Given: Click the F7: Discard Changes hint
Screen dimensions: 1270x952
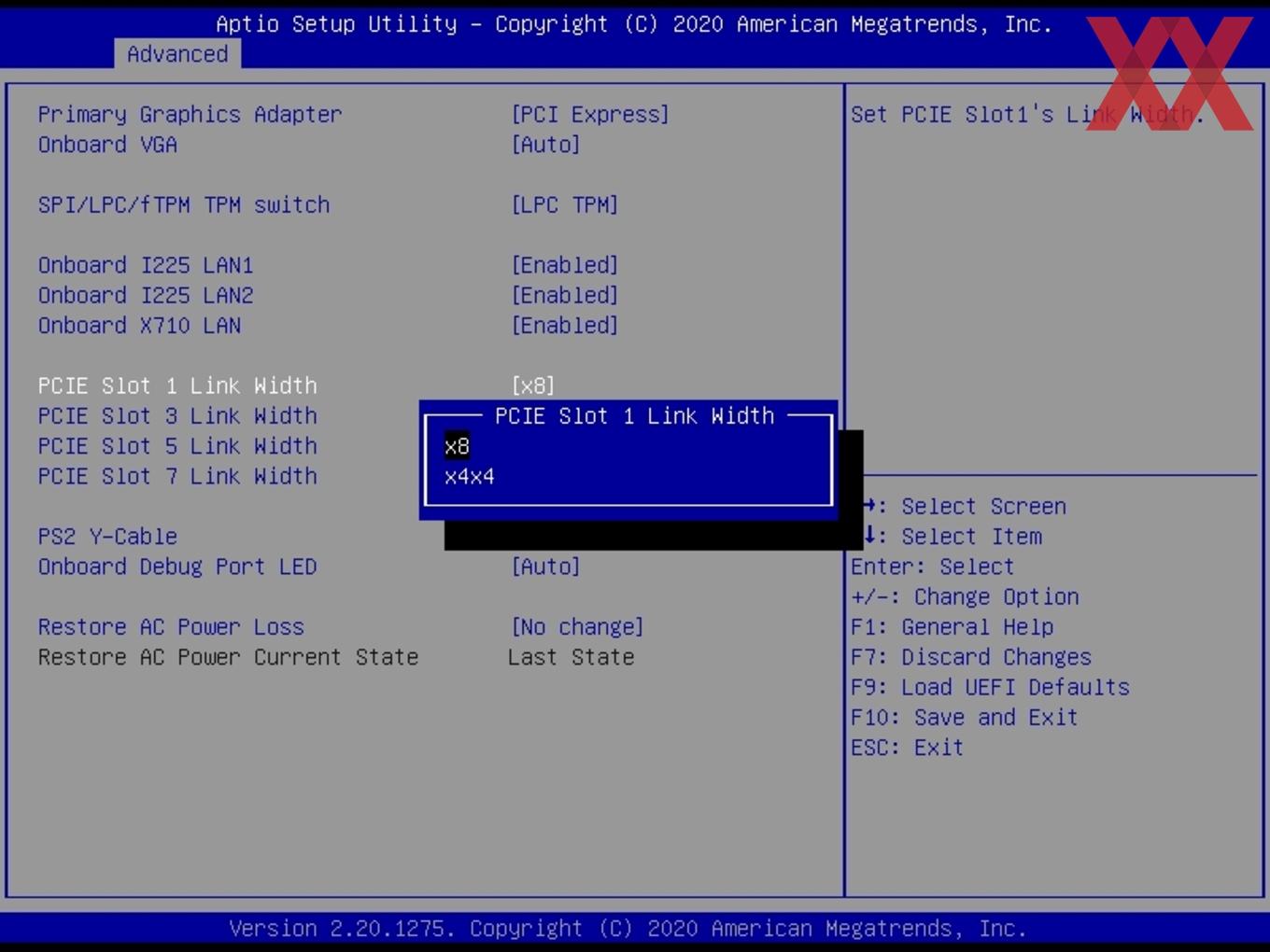Looking at the screenshot, I should [970, 657].
